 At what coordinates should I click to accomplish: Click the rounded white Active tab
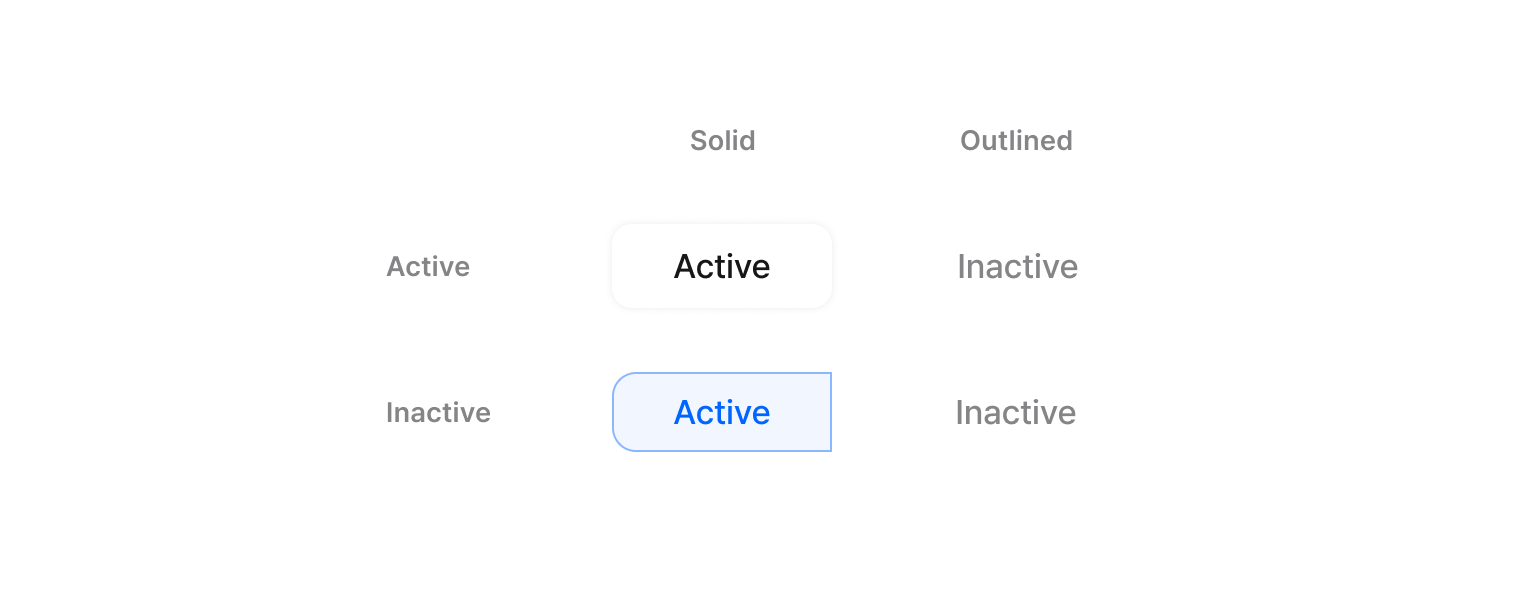click(x=721, y=266)
